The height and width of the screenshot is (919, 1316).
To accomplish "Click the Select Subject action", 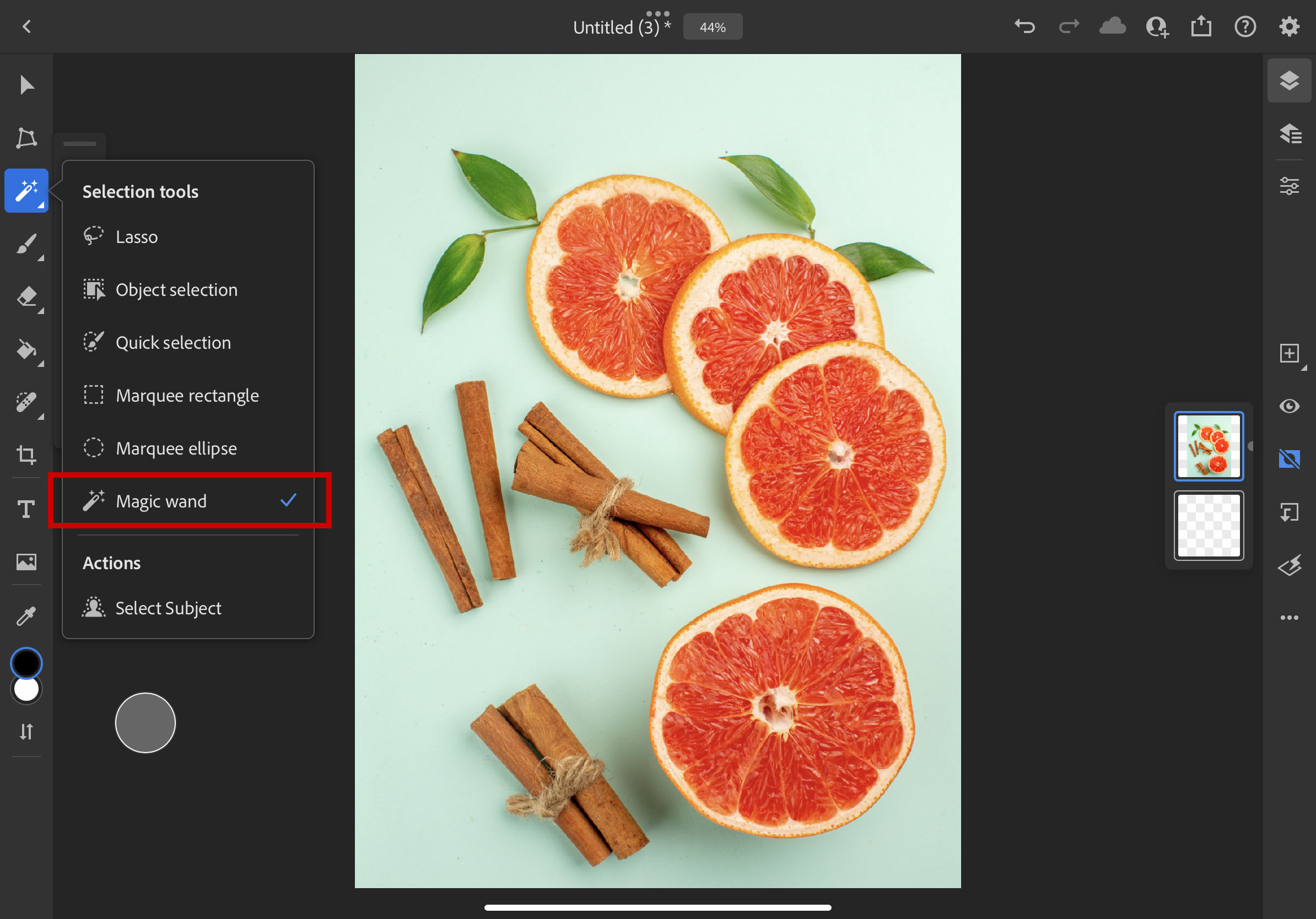I will 168,608.
